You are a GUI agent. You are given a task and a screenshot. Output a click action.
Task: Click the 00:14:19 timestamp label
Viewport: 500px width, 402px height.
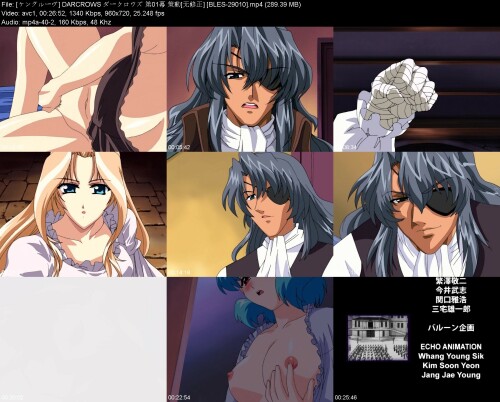(179, 272)
